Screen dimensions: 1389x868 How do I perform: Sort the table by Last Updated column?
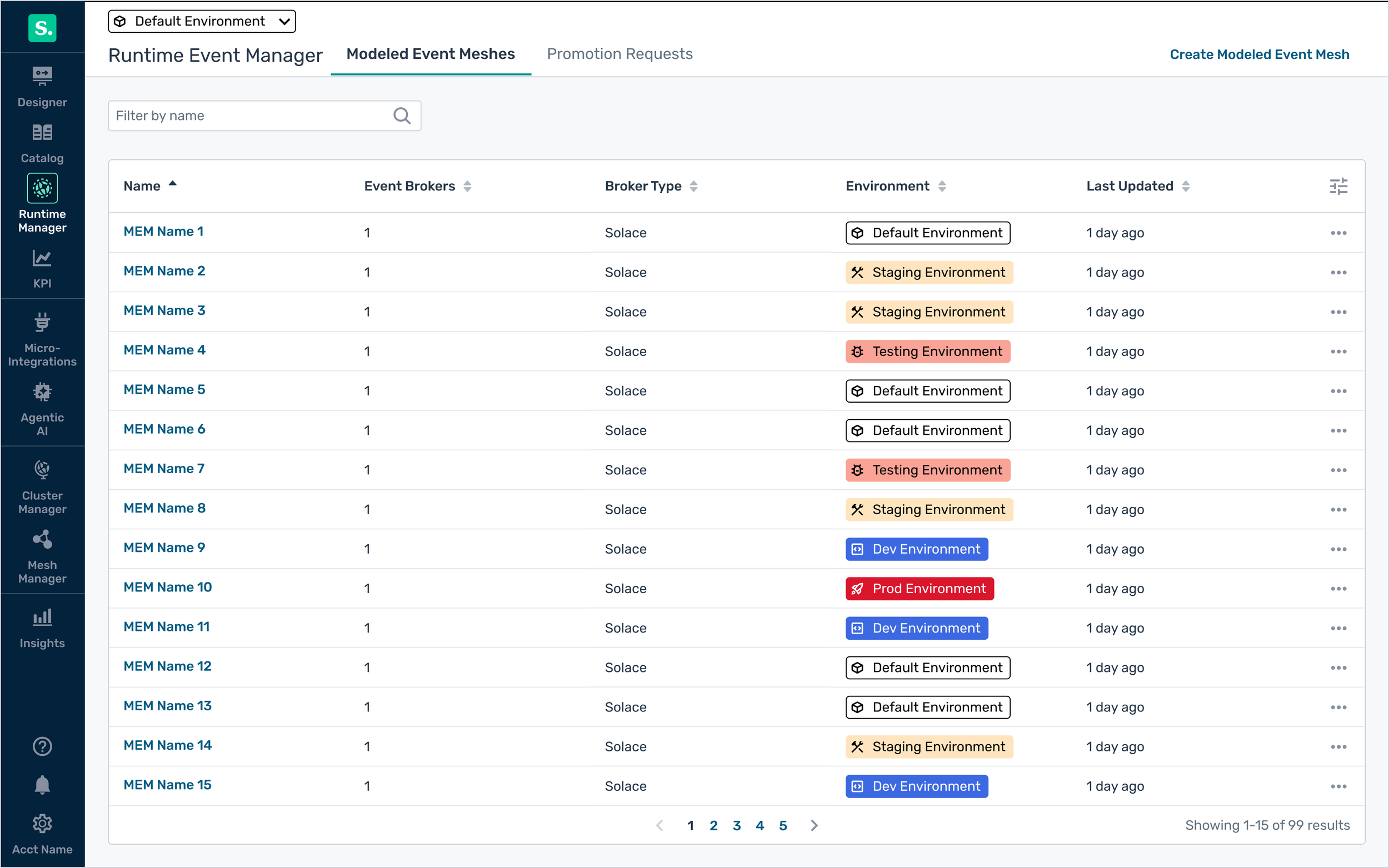click(1186, 185)
